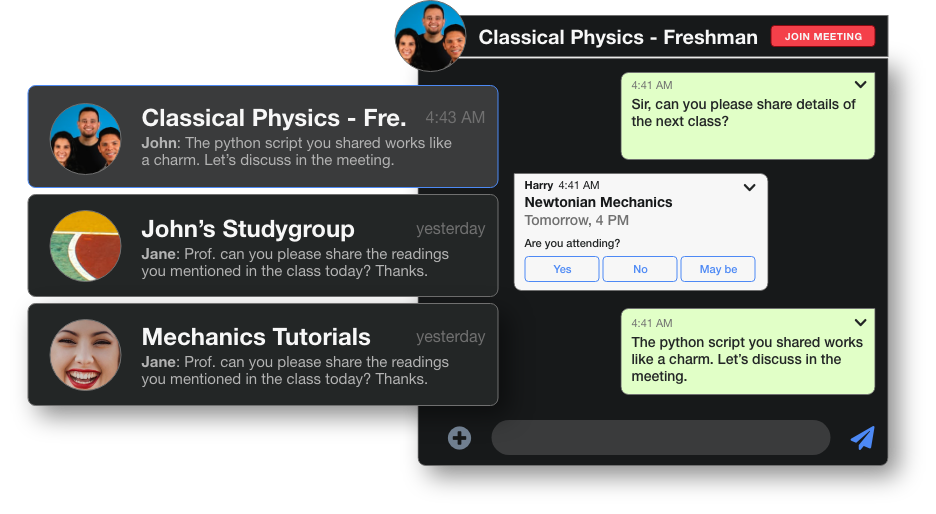This screenshot has height=514, width=936.
Task: Expand options on 'share details' message
Action: click(860, 85)
